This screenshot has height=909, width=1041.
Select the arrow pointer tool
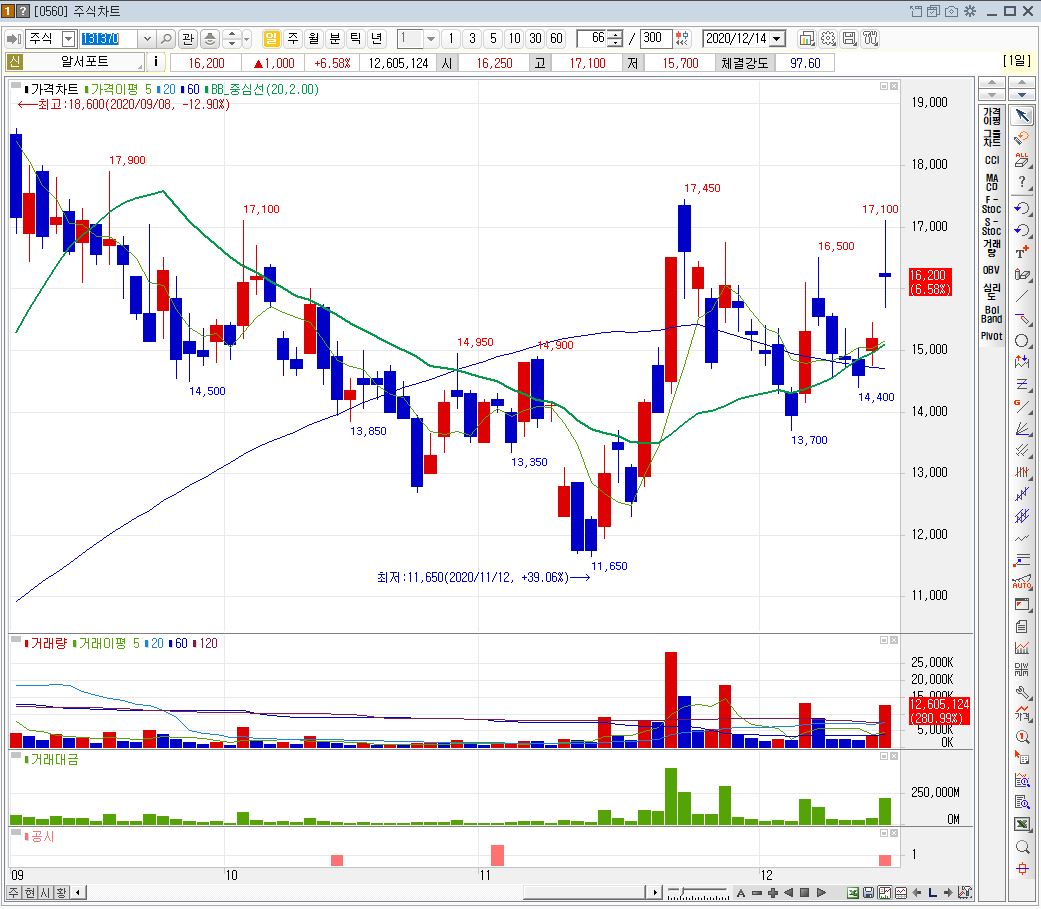[x=1022, y=116]
